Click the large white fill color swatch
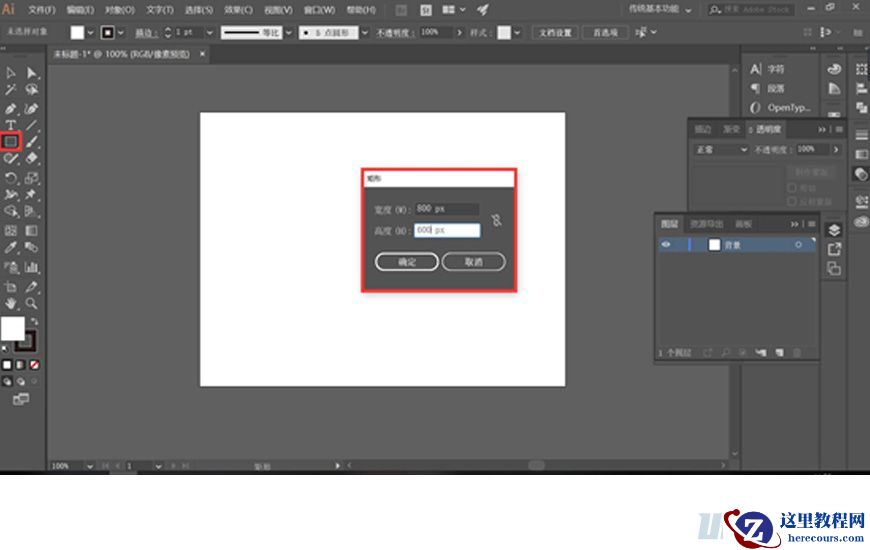 pyautogui.click(x=12, y=328)
